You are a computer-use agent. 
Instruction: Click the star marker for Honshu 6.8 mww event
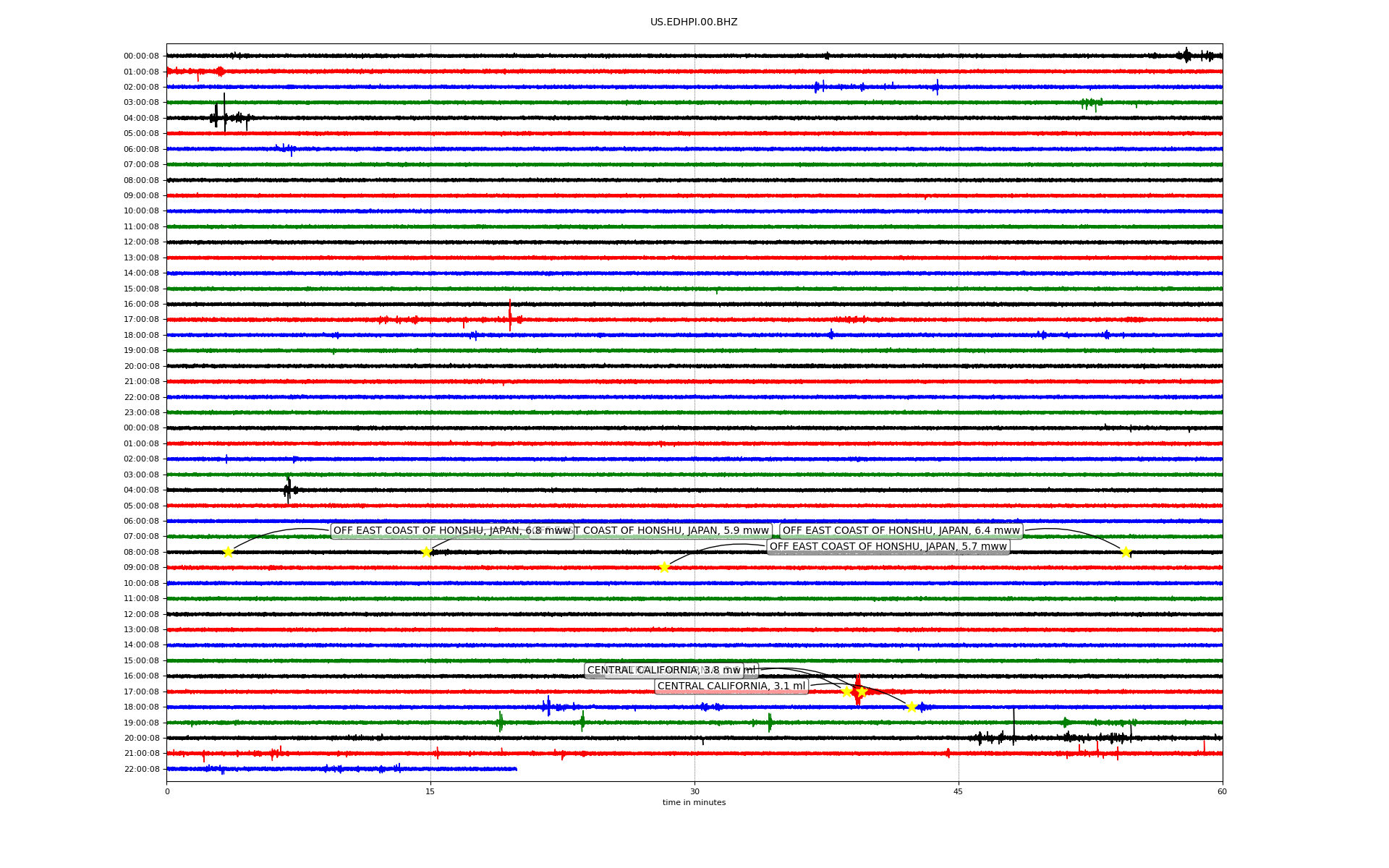(x=228, y=553)
